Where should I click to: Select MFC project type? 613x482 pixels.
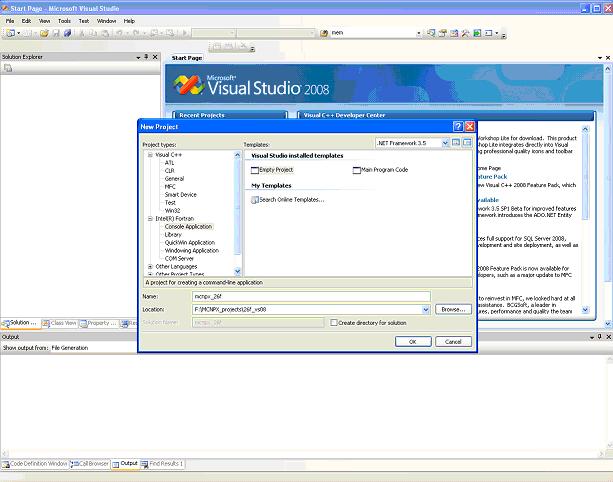tap(170, 187)
